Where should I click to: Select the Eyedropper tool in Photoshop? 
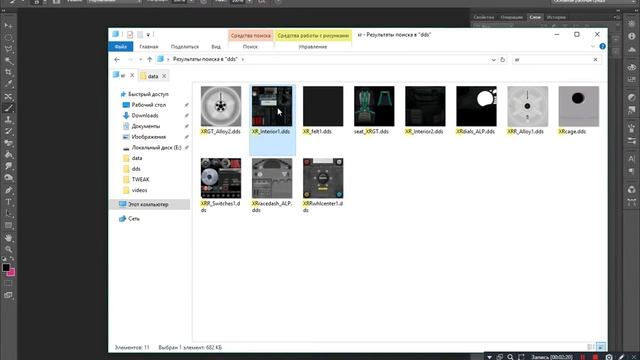8,84
